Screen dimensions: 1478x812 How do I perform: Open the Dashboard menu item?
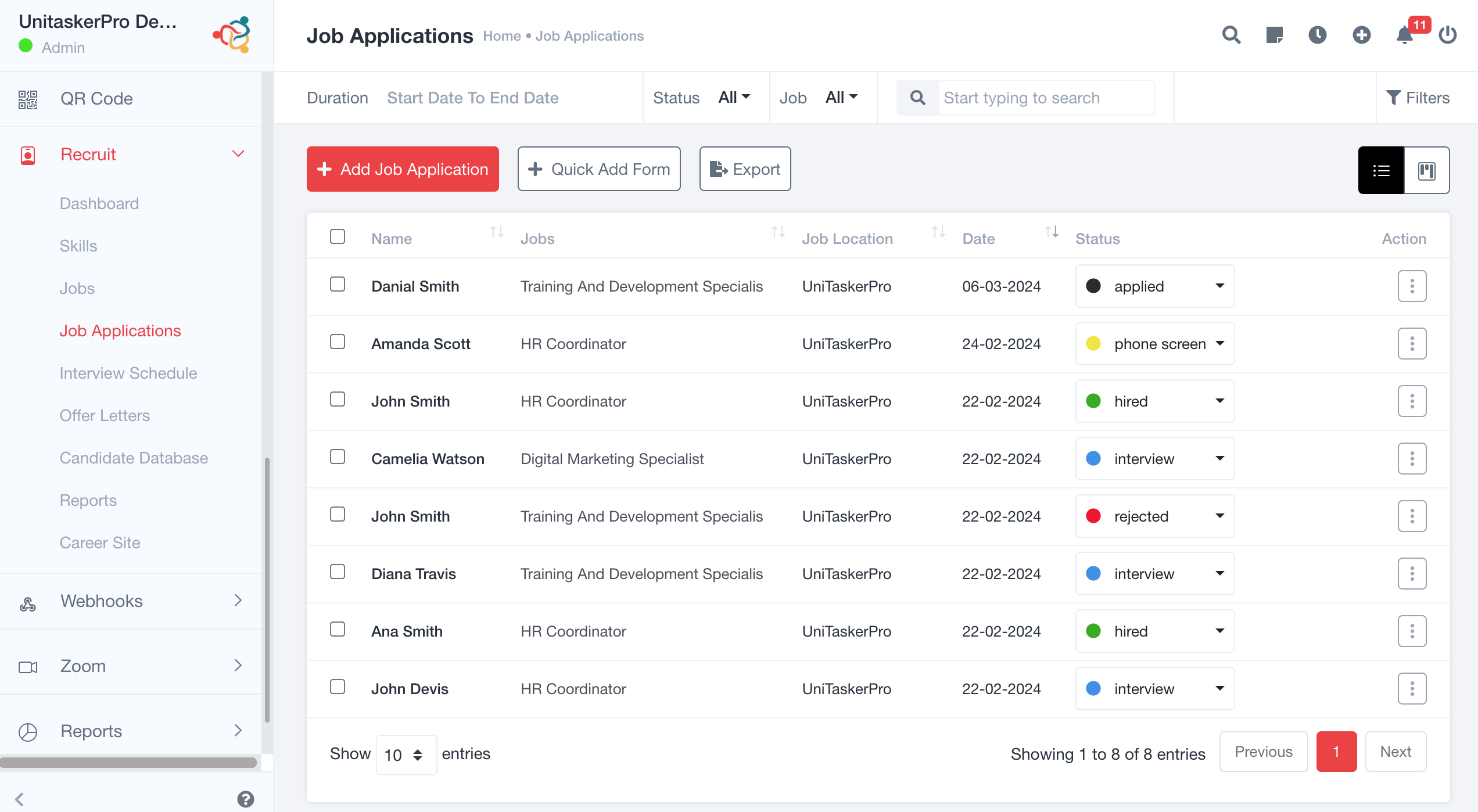[x=99, y=203]
